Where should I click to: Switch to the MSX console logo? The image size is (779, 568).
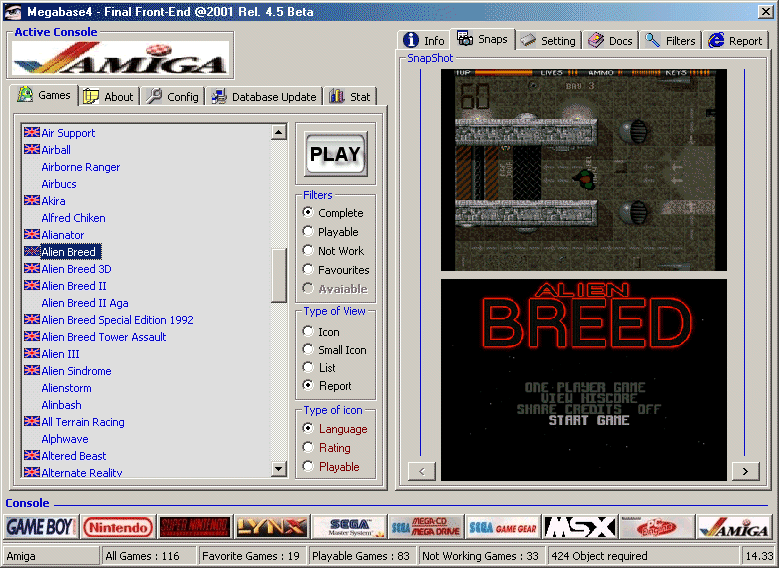pyautogui.click(x=580, y=527)
